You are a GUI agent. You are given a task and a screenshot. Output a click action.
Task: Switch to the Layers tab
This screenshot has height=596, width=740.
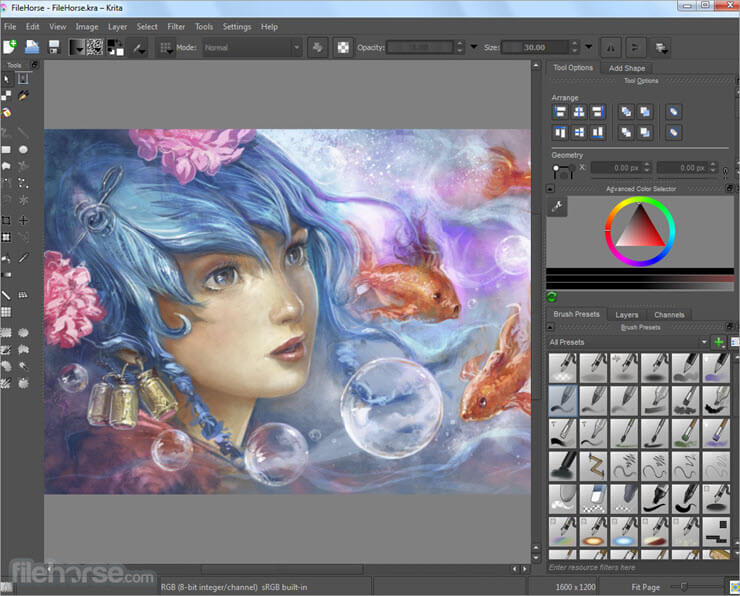[627, 314]
